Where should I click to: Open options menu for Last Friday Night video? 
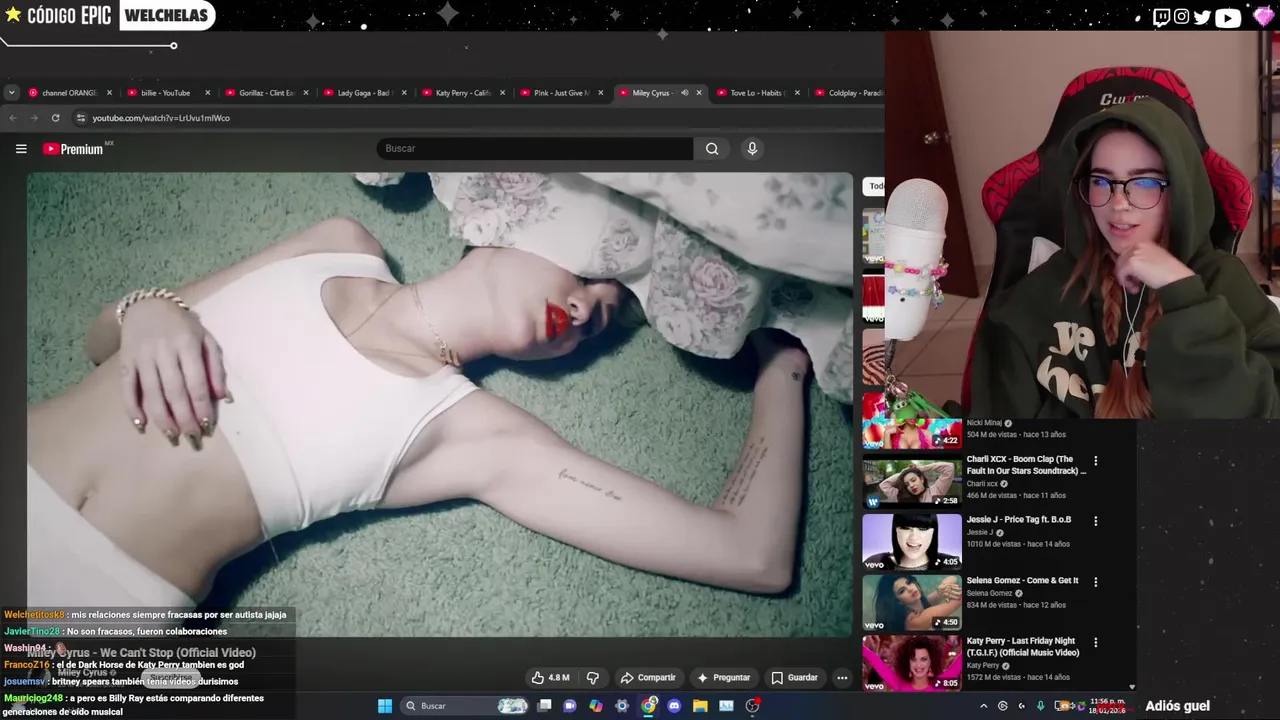(1096, 643)
